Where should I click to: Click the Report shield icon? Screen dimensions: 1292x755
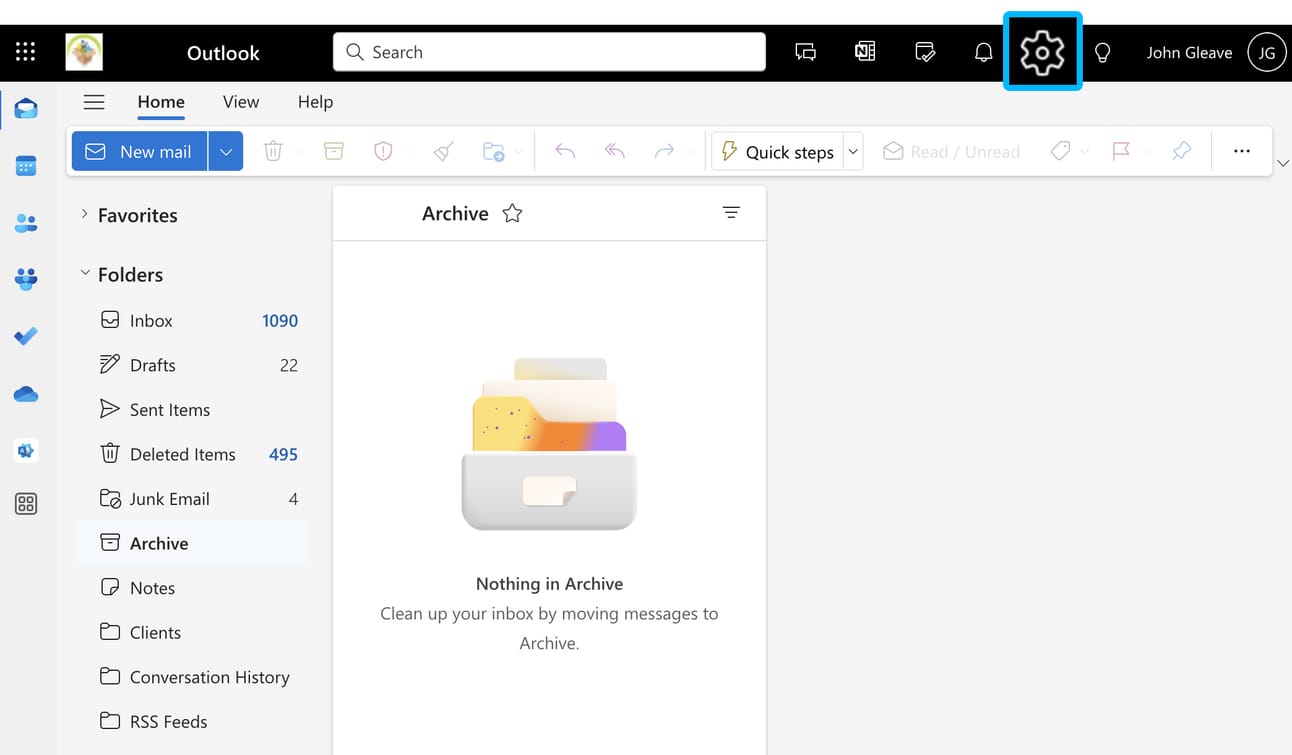click(383, 151)
